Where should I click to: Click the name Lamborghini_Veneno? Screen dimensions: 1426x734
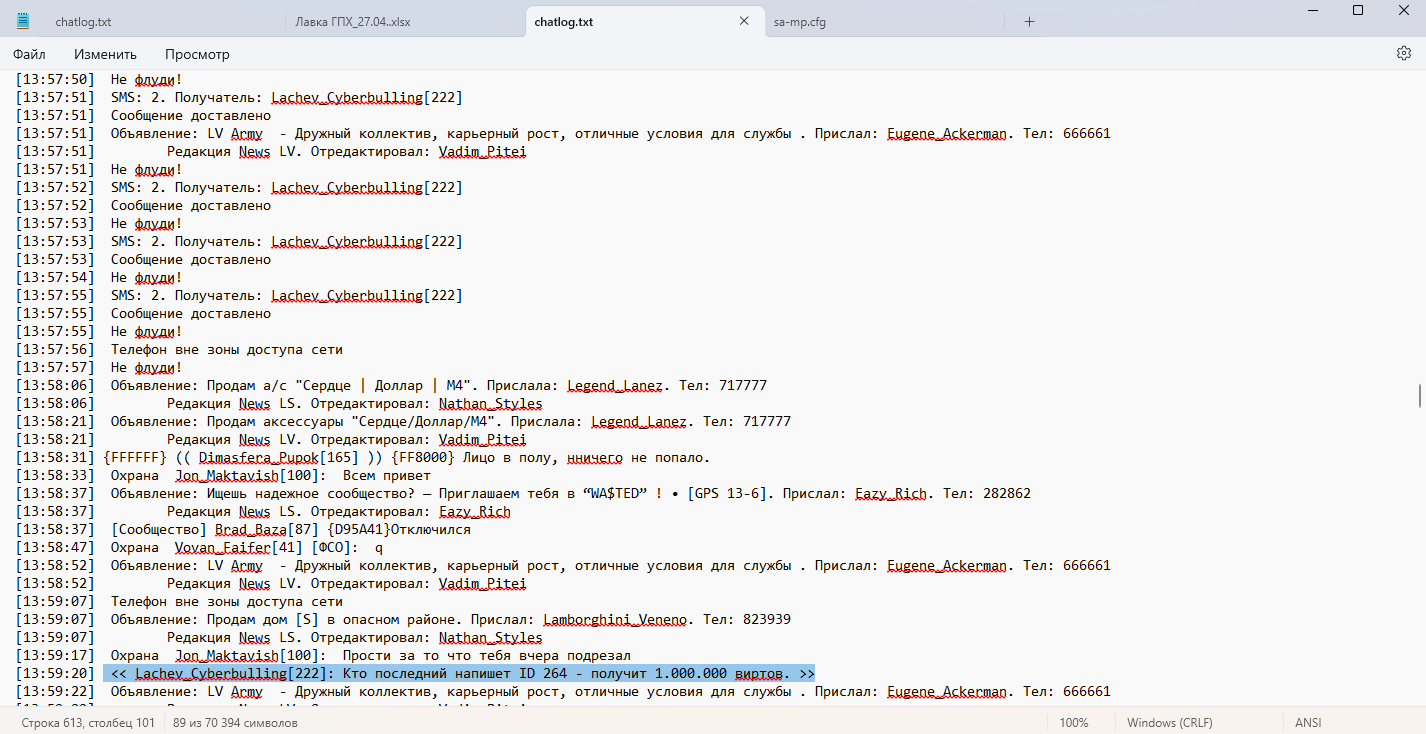pyautogui.click(x=615, y=620)
